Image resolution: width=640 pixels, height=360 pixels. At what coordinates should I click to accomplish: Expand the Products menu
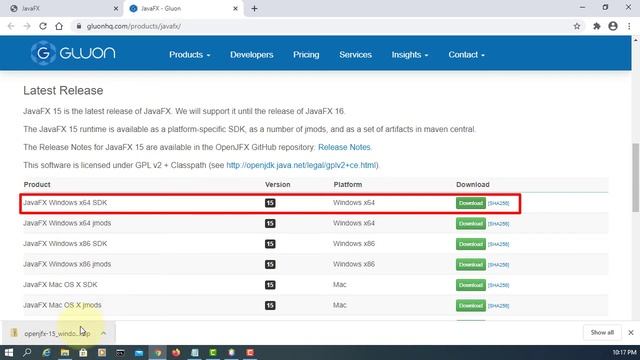point(190,55)
